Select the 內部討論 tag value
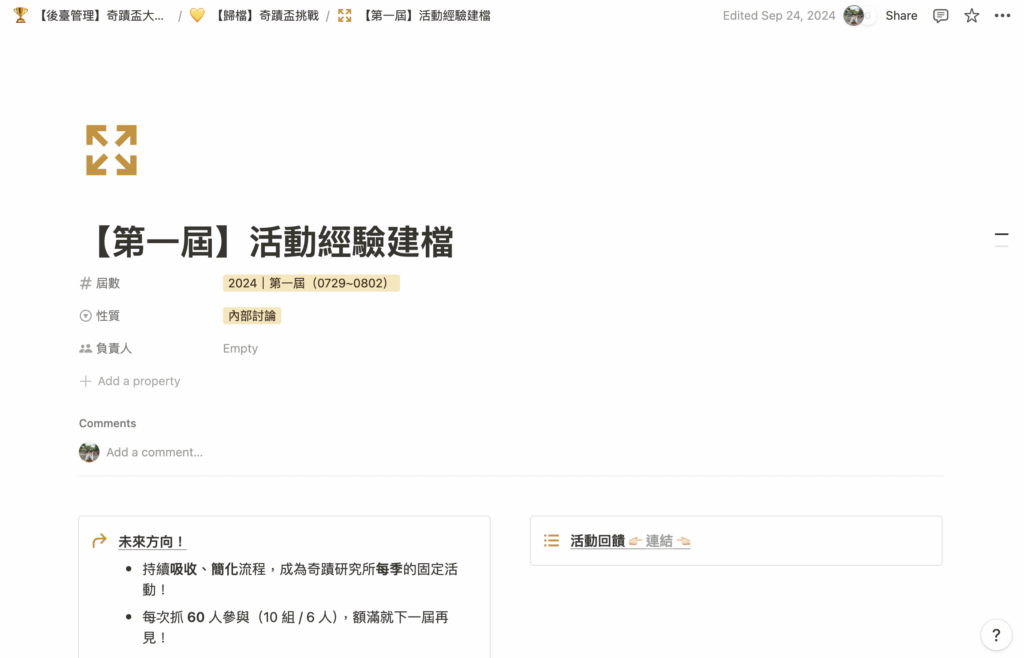 pyautogui.click(x=252, y=316)
